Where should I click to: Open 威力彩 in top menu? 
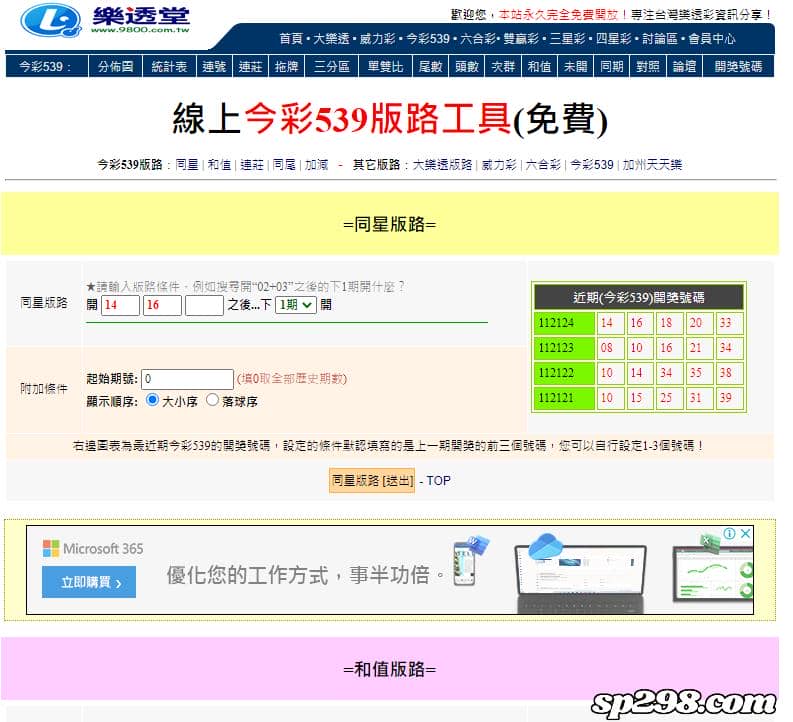coord(377,38)
